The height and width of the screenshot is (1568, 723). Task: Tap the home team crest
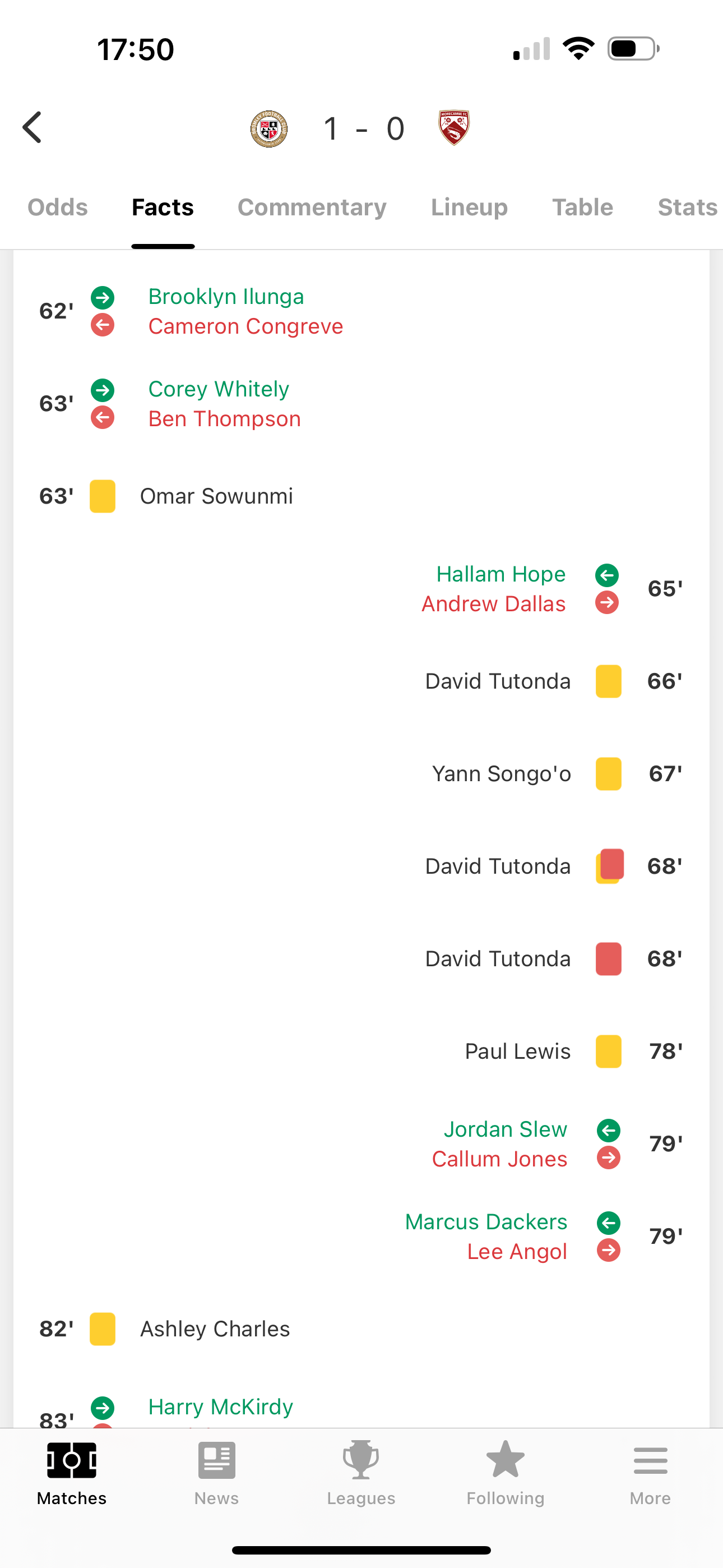tap(269, 128)
